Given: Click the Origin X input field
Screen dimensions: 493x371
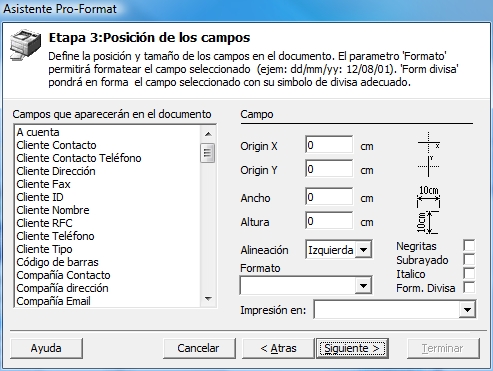Looking at the screenshot, I should click(x=329, y=145).
